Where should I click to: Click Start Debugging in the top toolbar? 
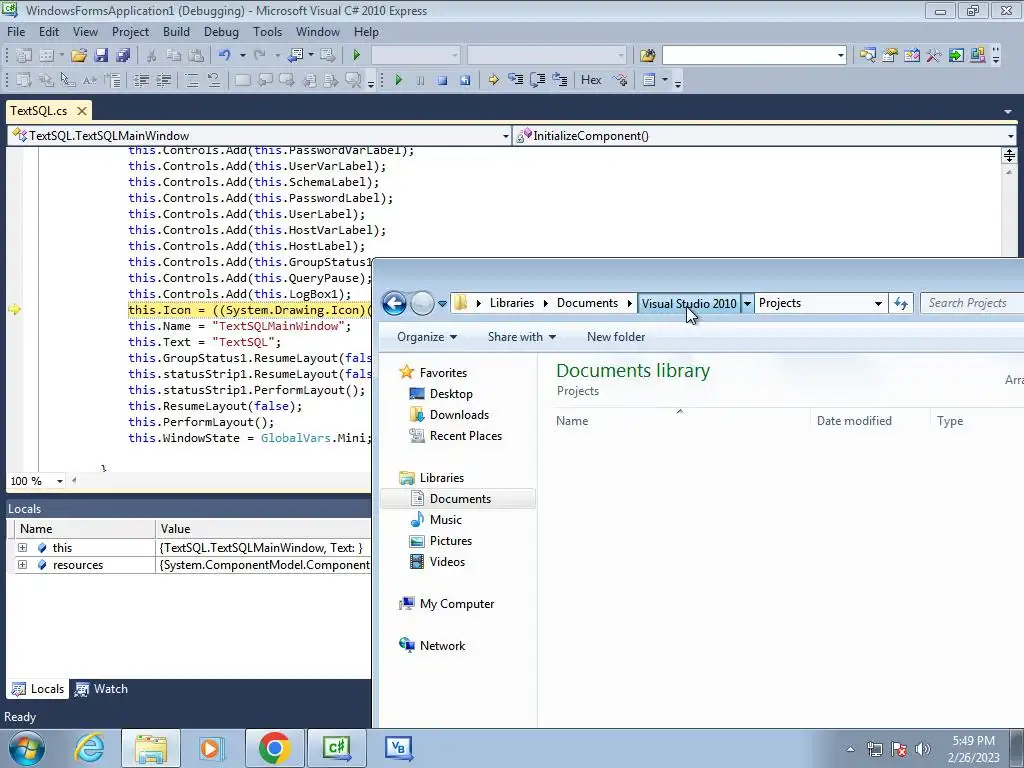pyautogui.click(x=357, y=56)
